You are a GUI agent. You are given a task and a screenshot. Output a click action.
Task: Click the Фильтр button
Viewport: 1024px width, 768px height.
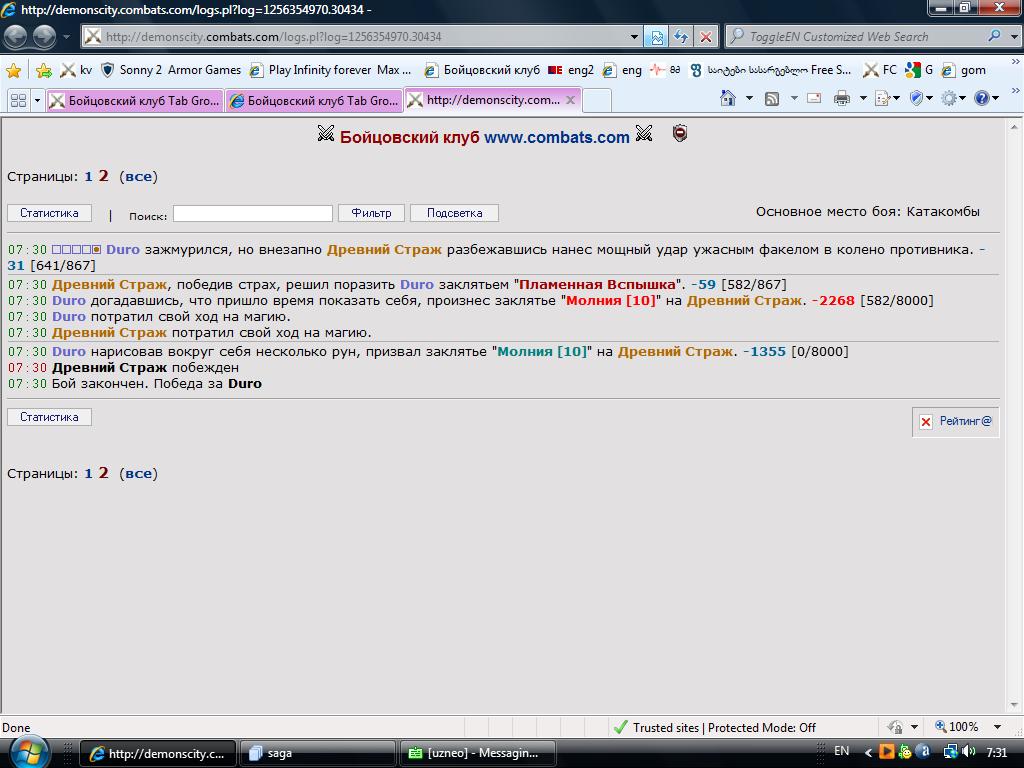click(x=372, y=213)
